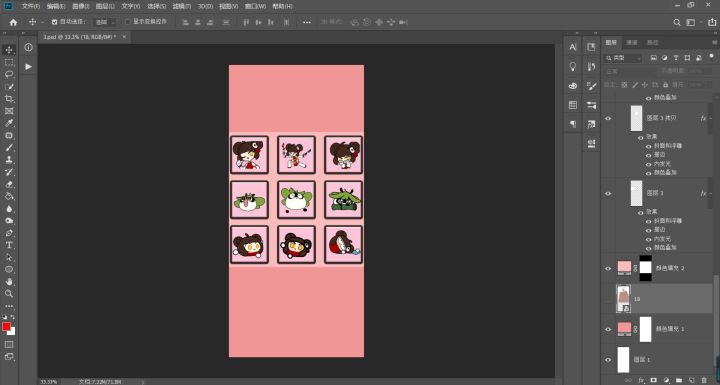Select the Hand tool
Screen dimensions: 720x385
(9, 282)
